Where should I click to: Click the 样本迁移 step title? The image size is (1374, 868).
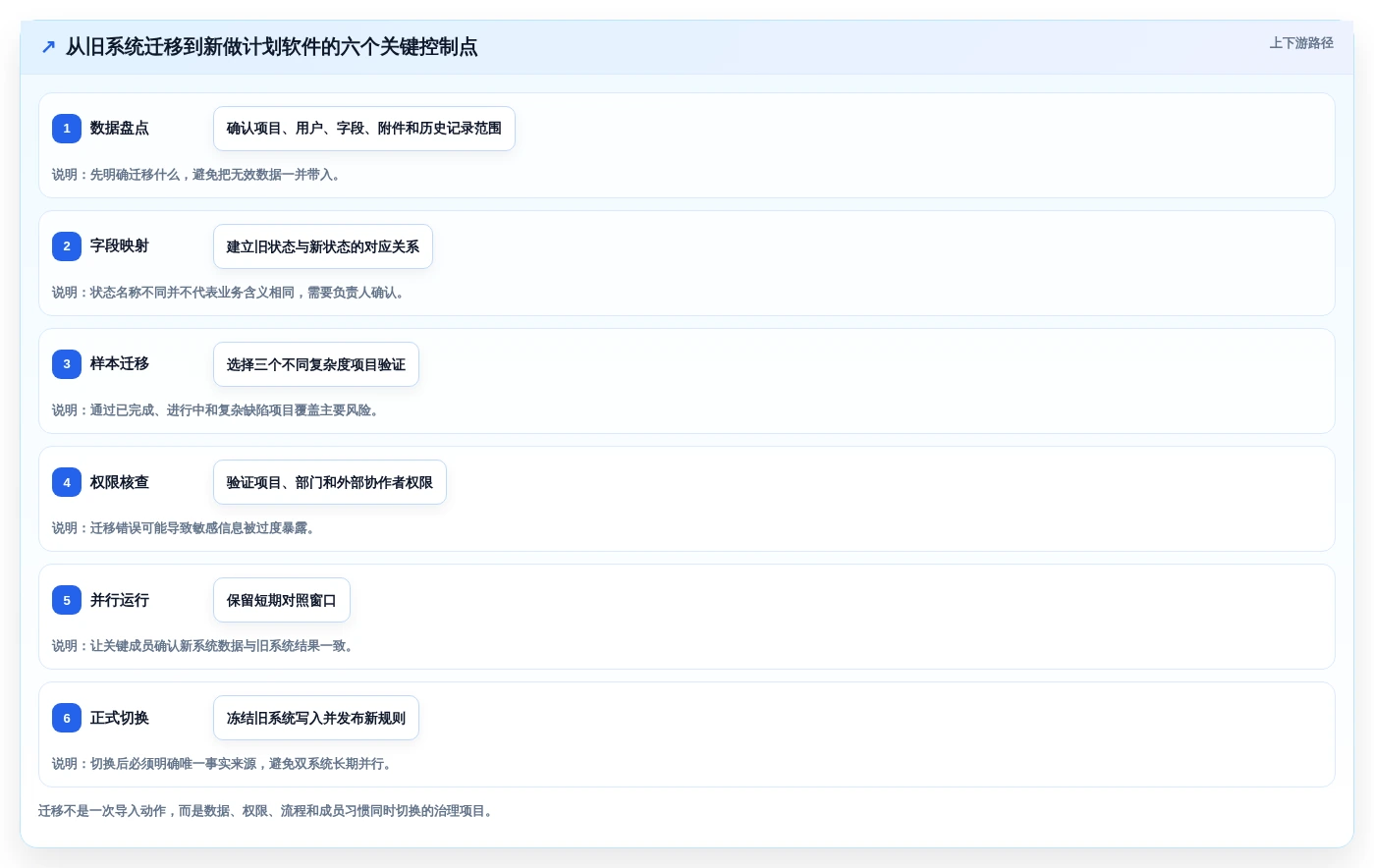point(120,364)
